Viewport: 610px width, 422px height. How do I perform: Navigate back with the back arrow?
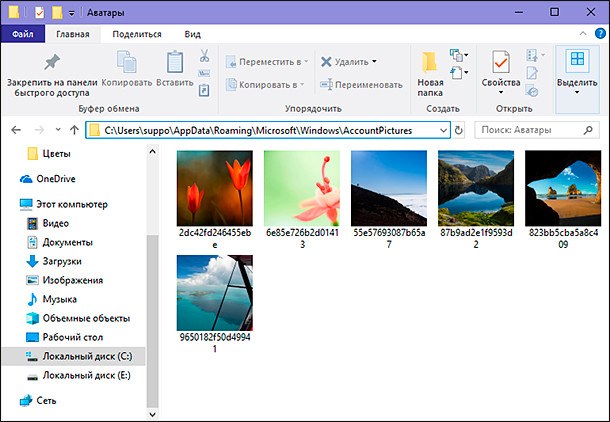pos(17,130)
